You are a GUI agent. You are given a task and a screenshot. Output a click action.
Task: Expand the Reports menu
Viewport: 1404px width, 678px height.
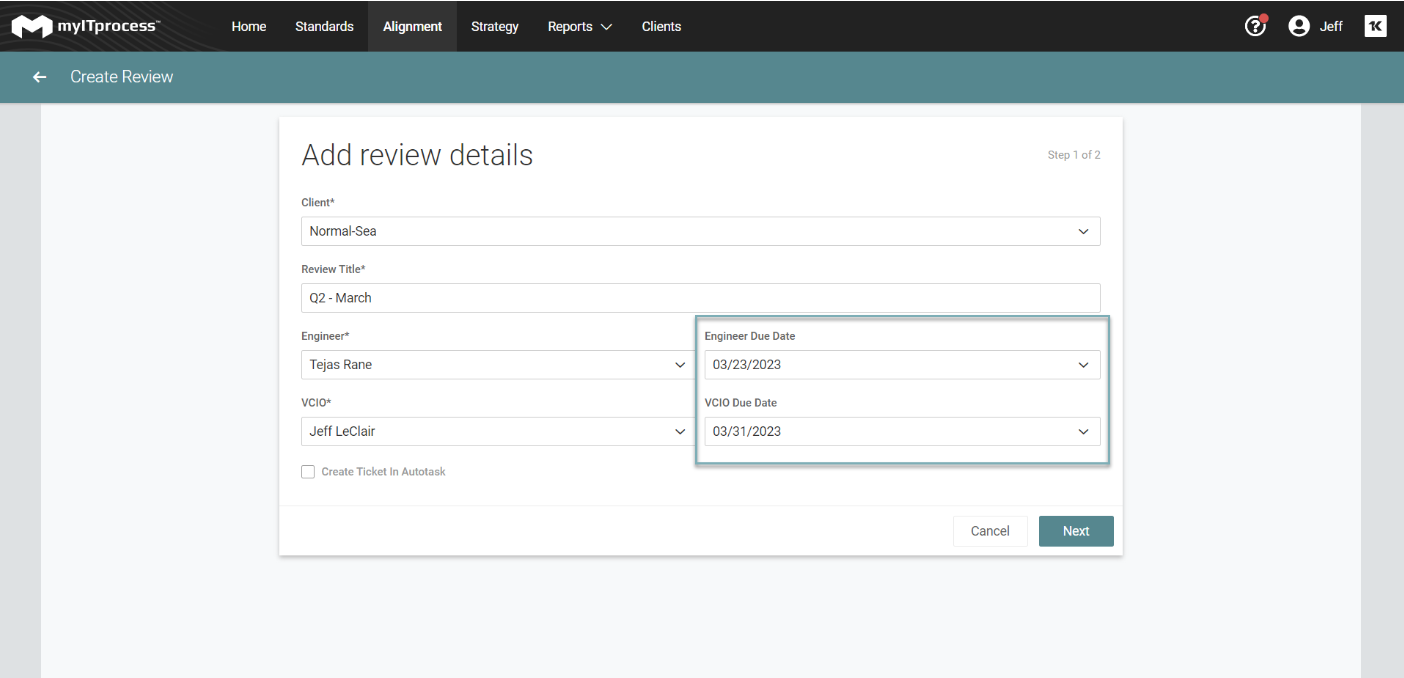(580, 26)
